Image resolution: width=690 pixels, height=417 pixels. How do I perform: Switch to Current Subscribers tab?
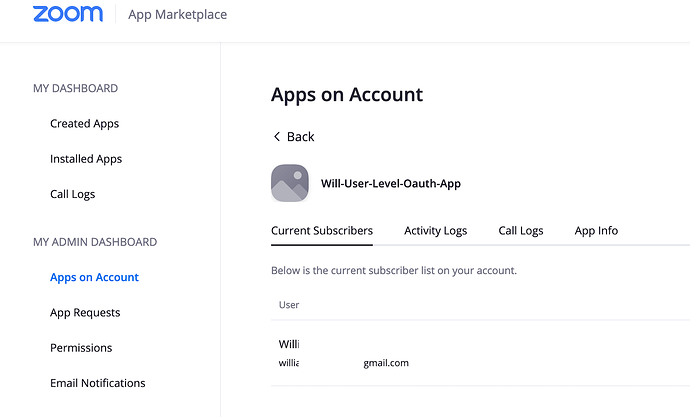click(x=321, y=231)
